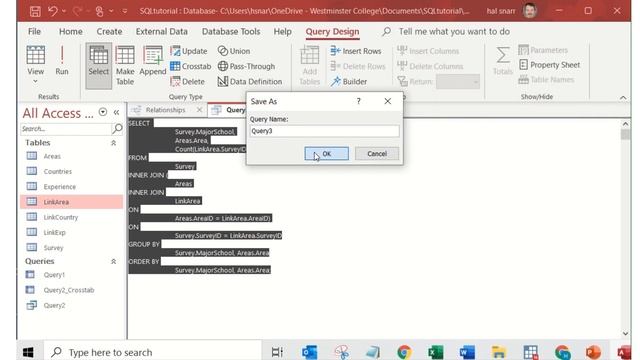
Task: Open Outlook from the taskbar
Action: pyautogui.click(x=309, y=352)
